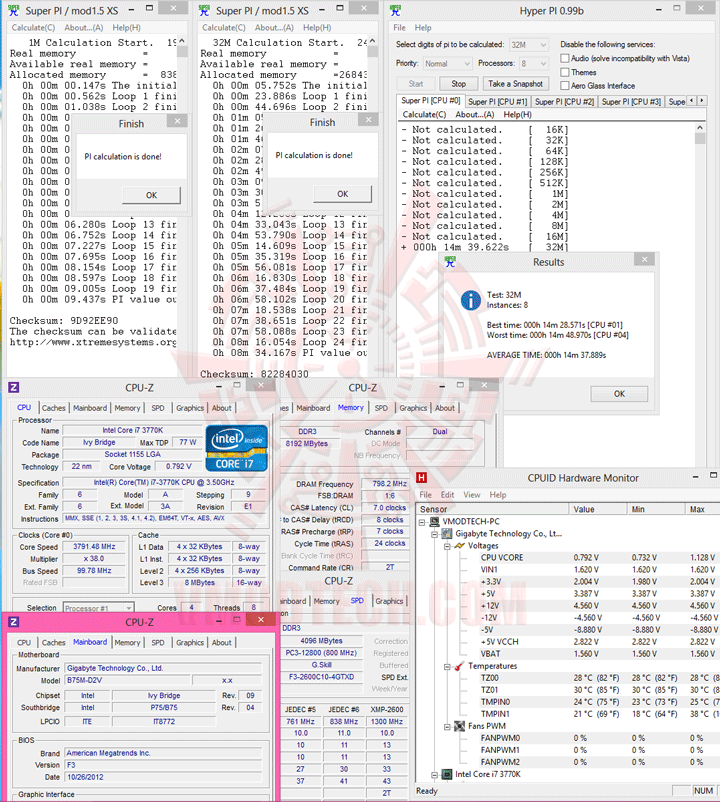Click the Results dialog title icon
The height and width of the screenshot is (802, 720).
451,262
